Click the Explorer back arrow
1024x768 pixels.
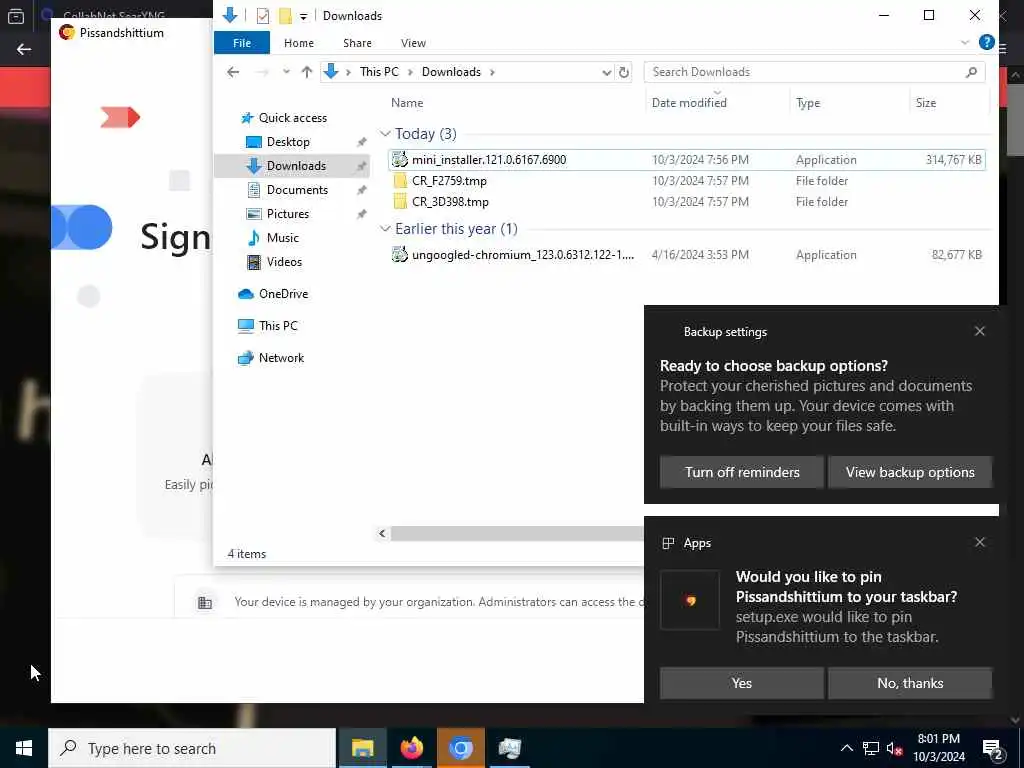(233, 72)
